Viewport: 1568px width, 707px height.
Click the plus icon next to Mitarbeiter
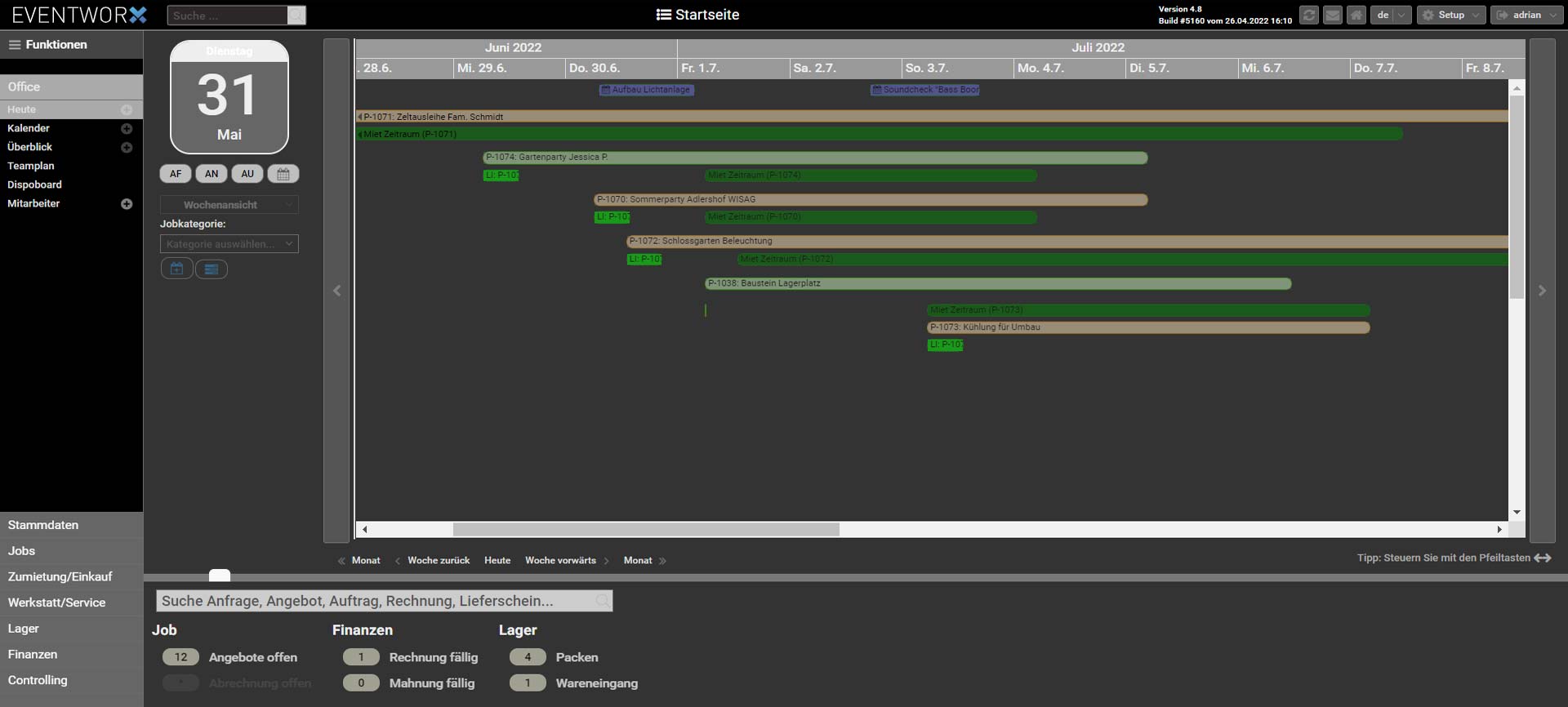[127, 203]
